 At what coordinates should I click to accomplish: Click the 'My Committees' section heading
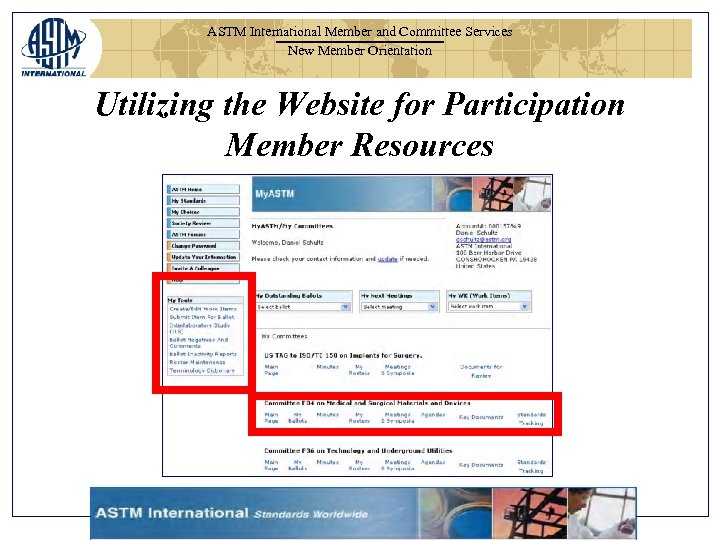coord(284,336)
